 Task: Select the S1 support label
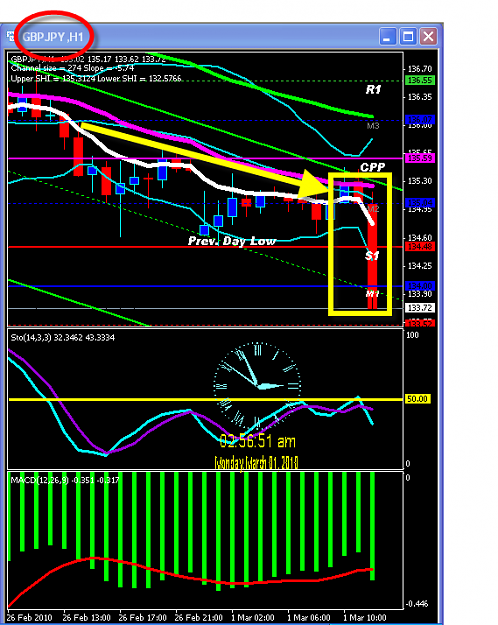coord(372,256)
